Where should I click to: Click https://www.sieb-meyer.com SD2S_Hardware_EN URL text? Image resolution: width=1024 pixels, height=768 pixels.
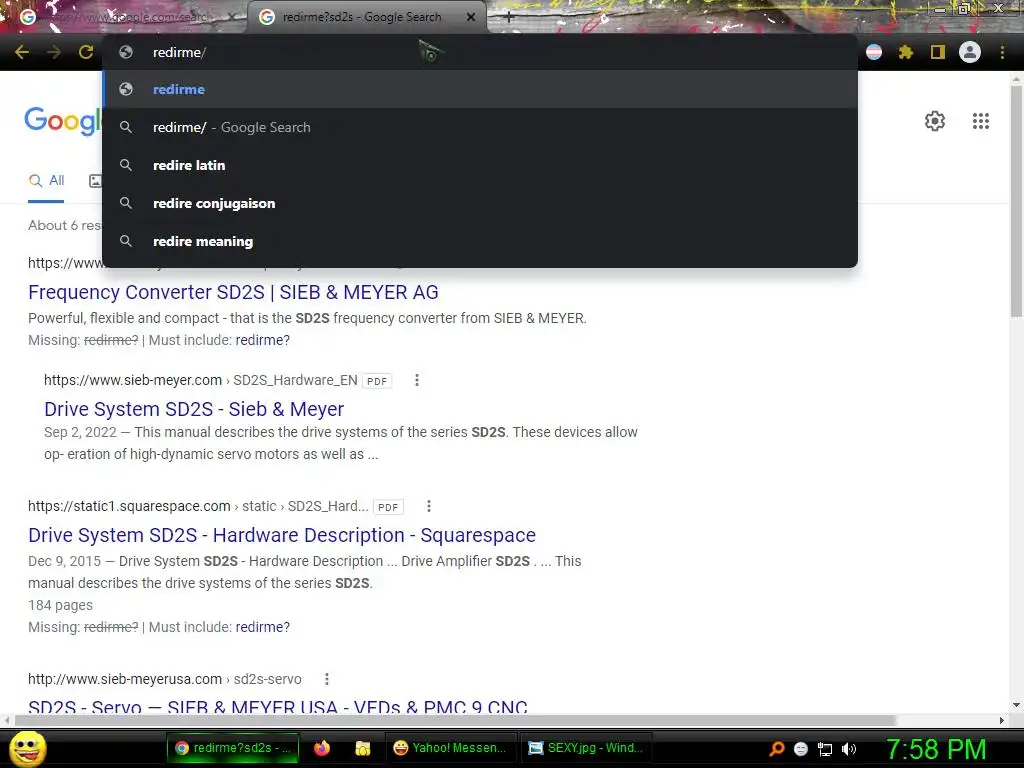200,380
